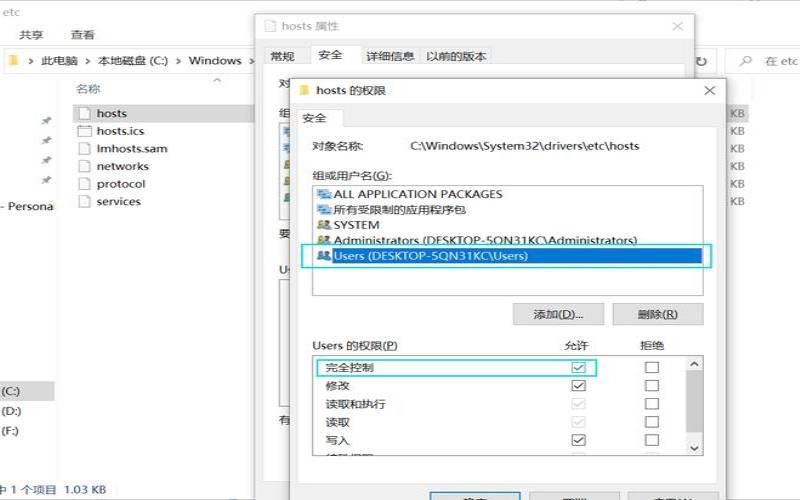Click the search magnifier icon in Explorer

746,61
